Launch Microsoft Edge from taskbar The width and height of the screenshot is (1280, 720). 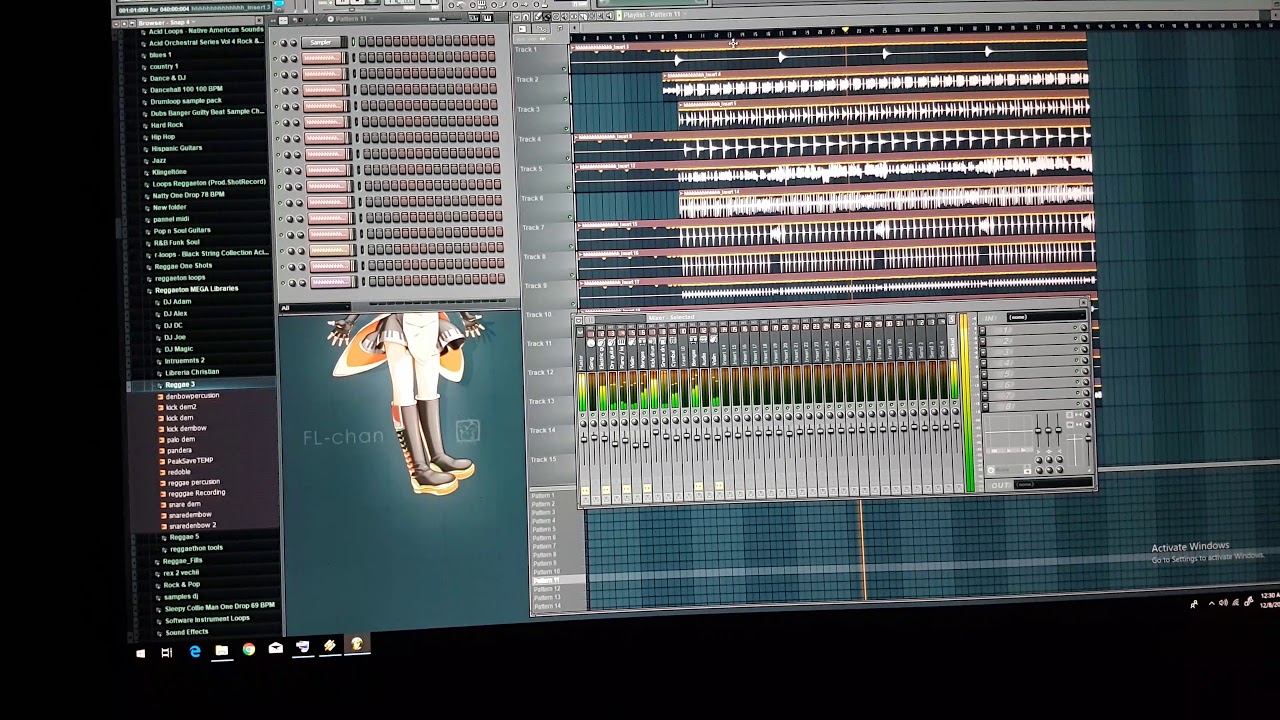[194, 652]
